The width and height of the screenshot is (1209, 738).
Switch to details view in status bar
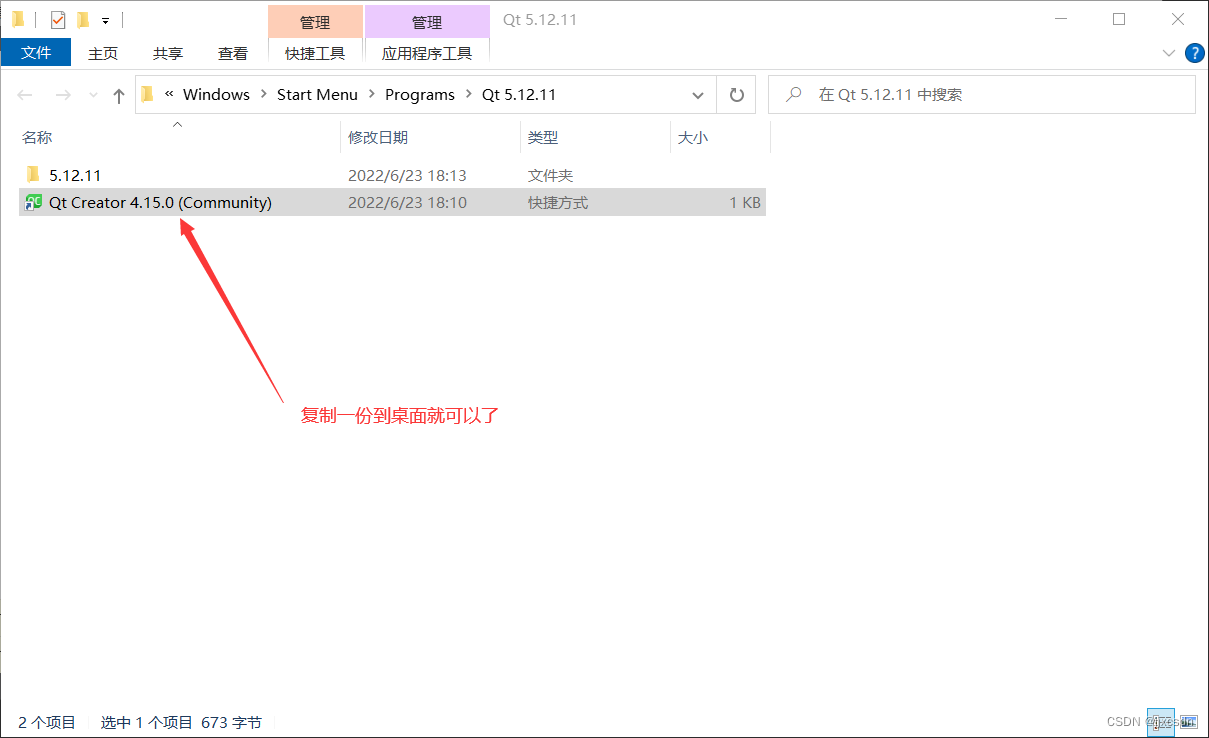pos(1160,721)
